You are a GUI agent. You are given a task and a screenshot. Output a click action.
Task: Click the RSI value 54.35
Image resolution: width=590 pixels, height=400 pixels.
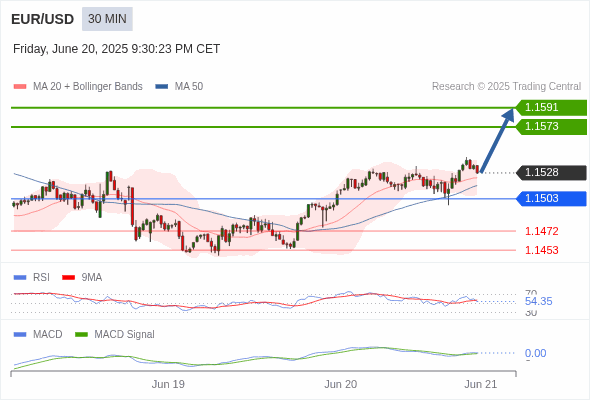pyautogui.click(x=538, y=301)
